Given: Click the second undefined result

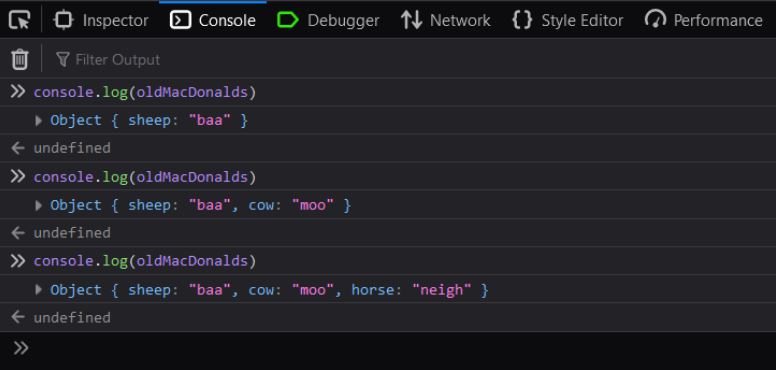Looking at the screenshot, I should 72,232.
